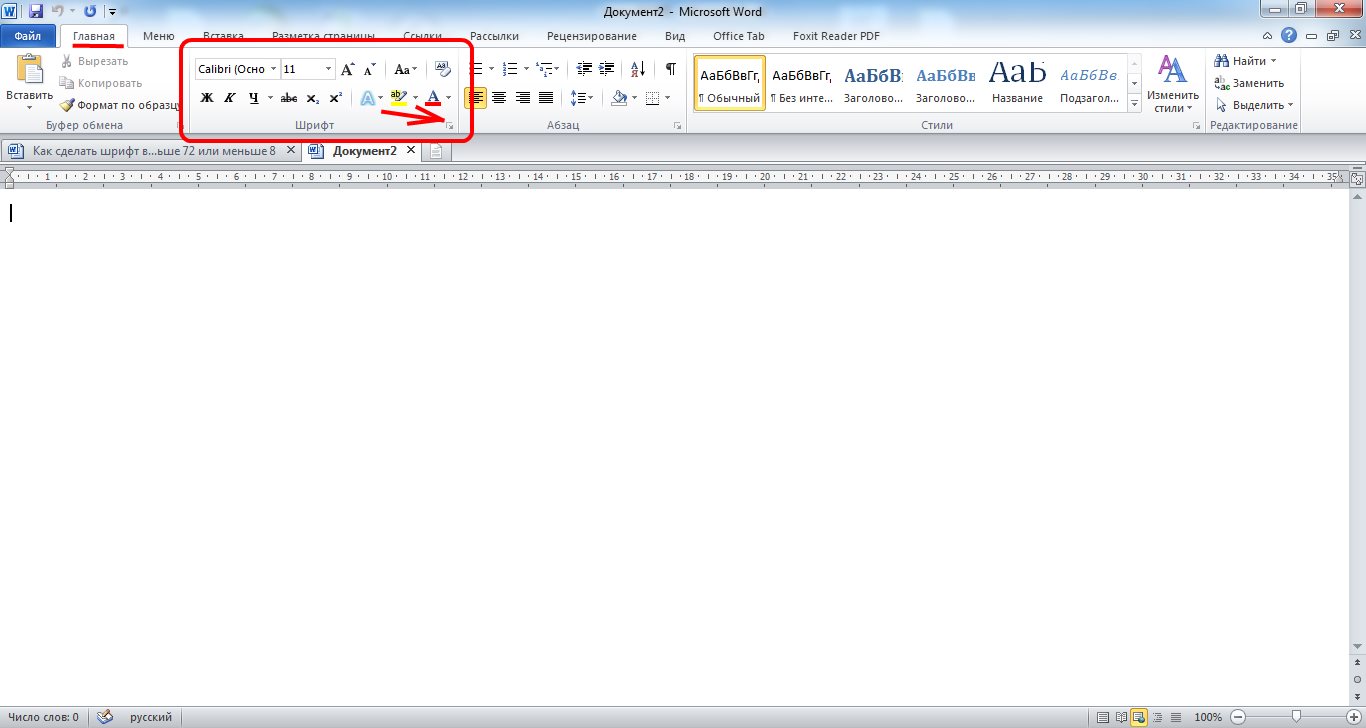
Task: Click the Число слов: 0 indicator
Action: coord(43,717)
